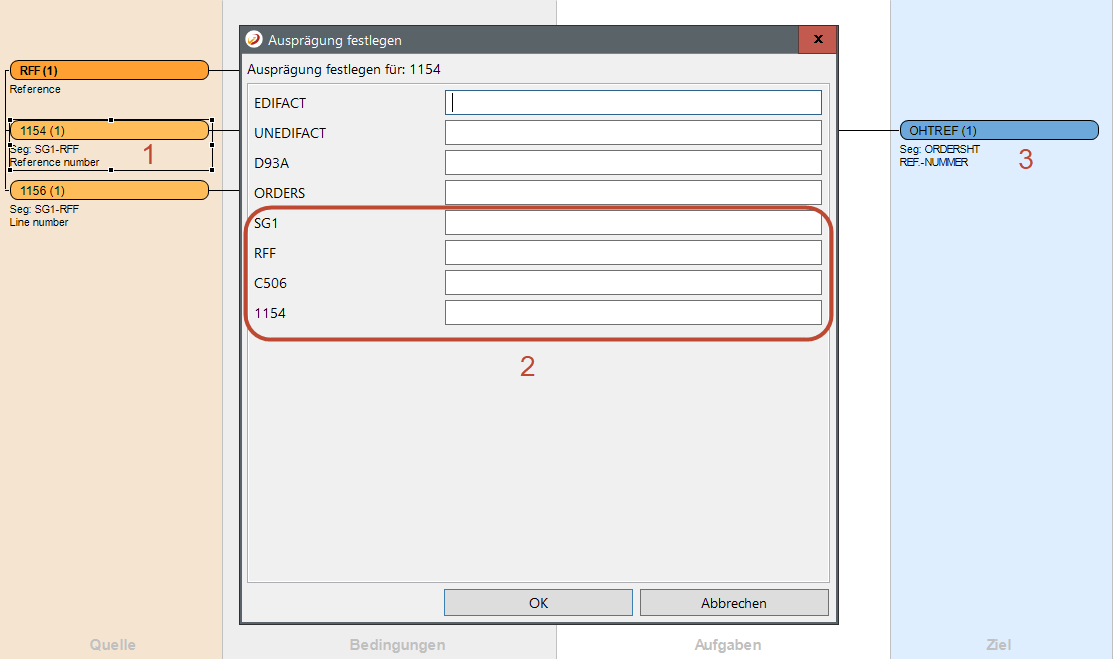Click into the ORDERS text field
The width and height of the screenshot is (1113, 659).
tap(633, 193)
